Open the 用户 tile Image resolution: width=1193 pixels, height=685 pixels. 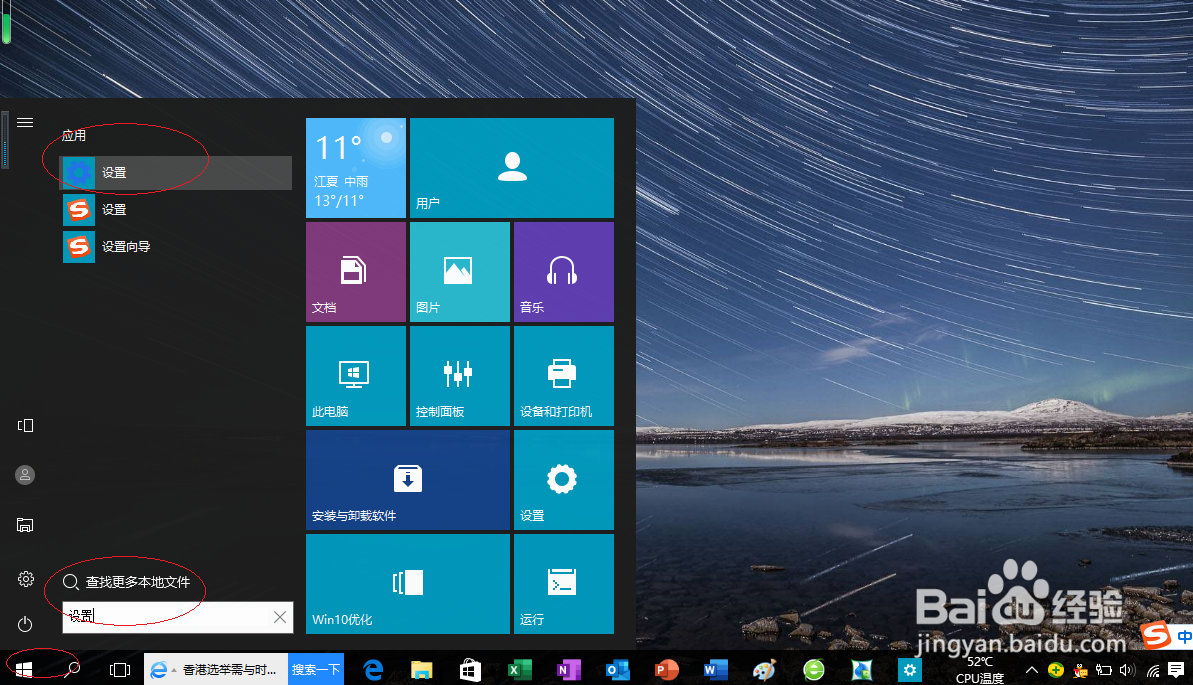pyautogui.click(x=511, y=167)
